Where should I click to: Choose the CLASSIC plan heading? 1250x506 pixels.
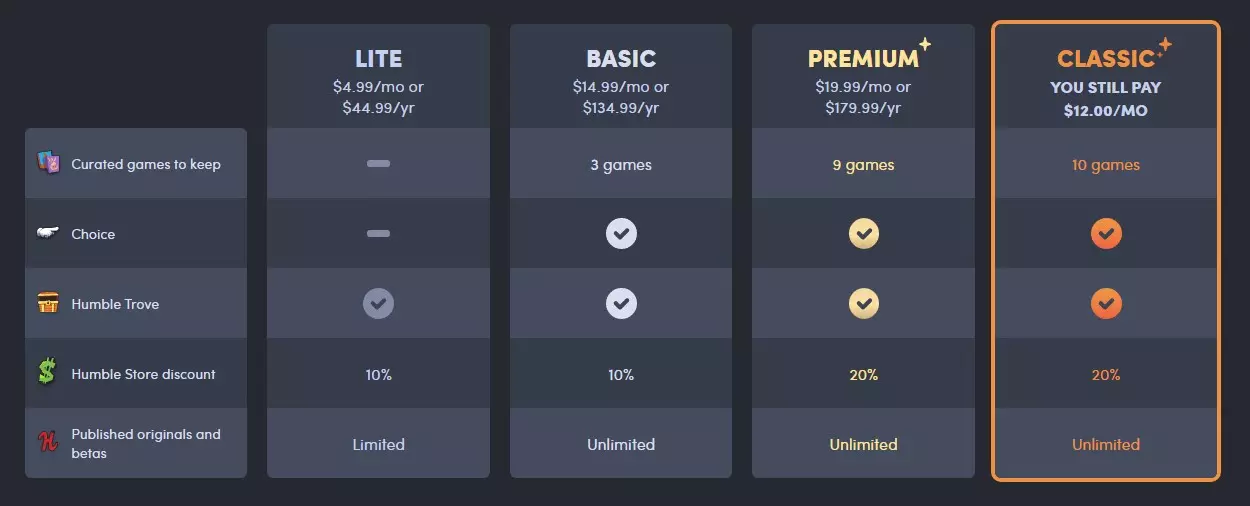[x=1106, y=59]
